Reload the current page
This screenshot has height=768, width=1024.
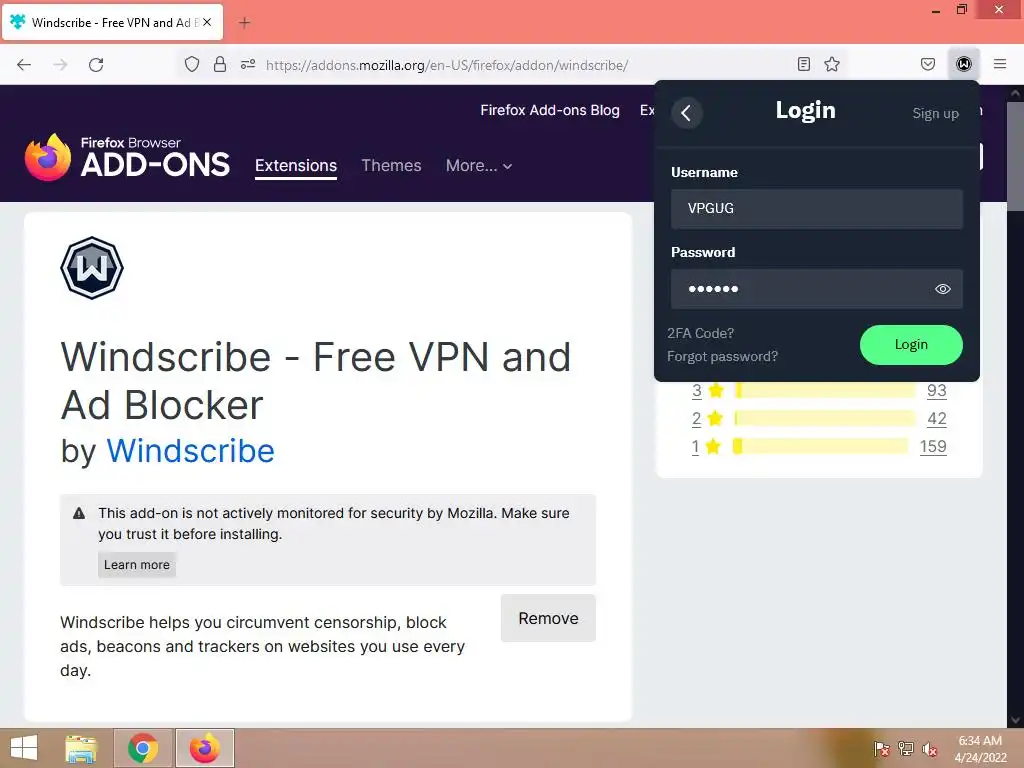point(96,64)
